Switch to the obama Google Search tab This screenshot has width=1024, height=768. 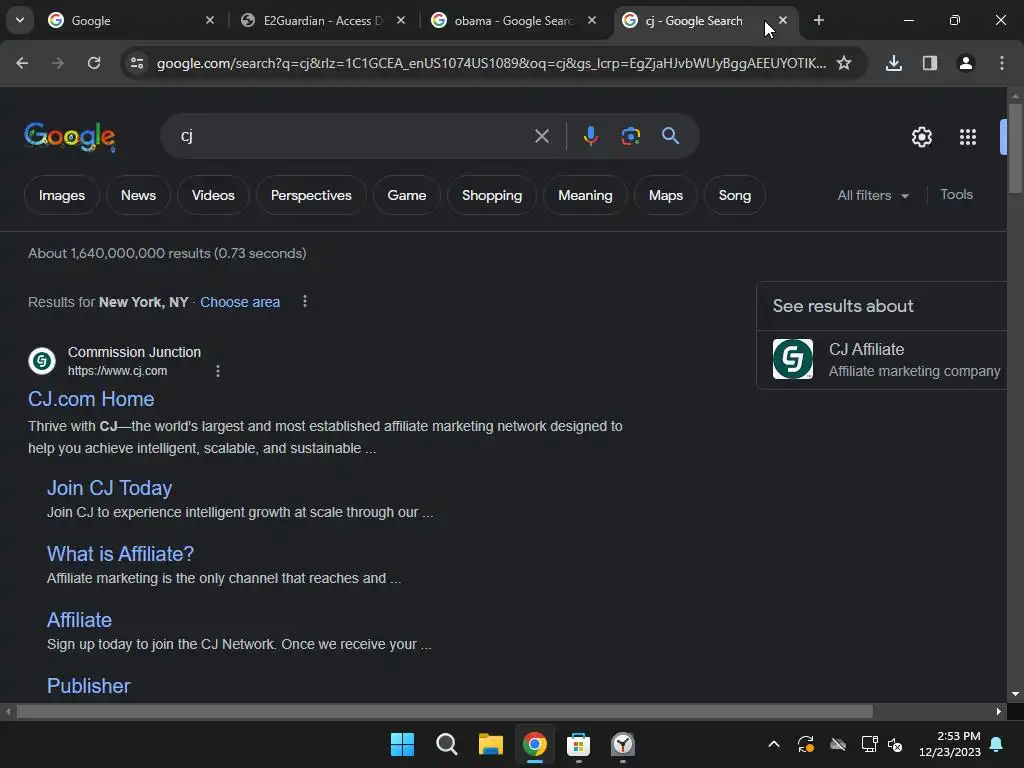(x=514, y=21)
